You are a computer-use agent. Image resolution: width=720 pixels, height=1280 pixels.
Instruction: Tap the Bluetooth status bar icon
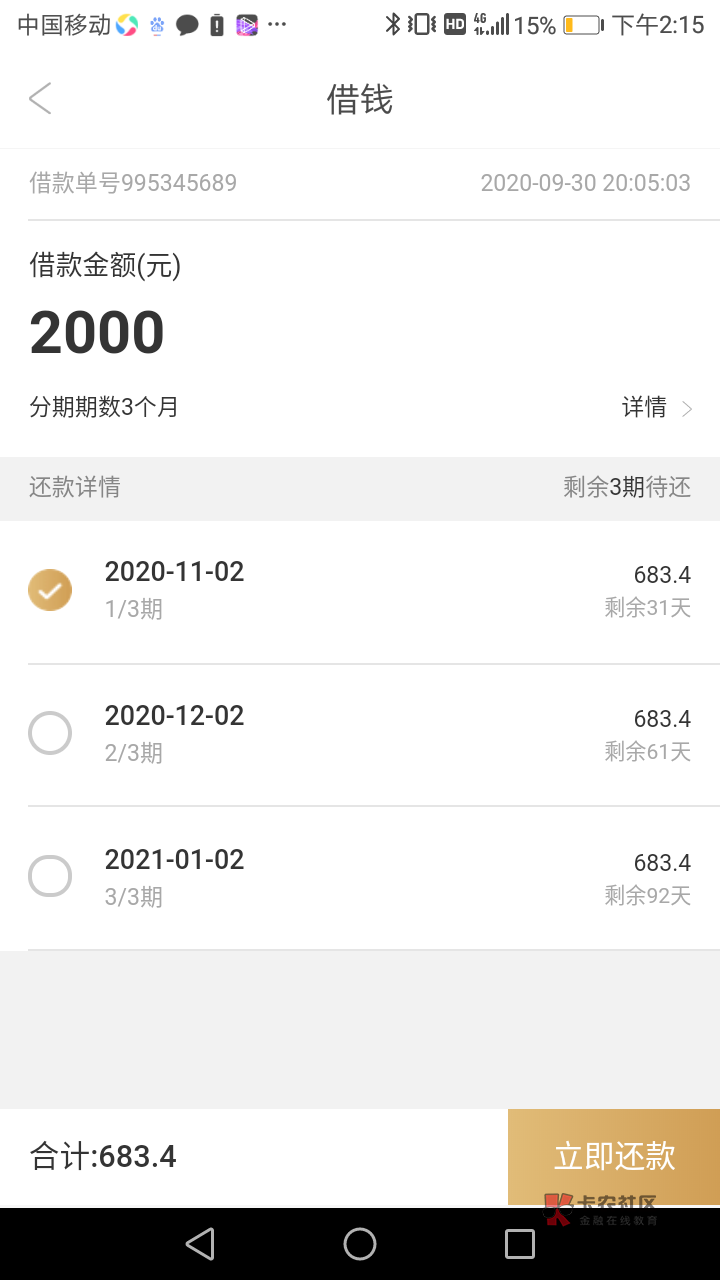[x=393, y=25]
